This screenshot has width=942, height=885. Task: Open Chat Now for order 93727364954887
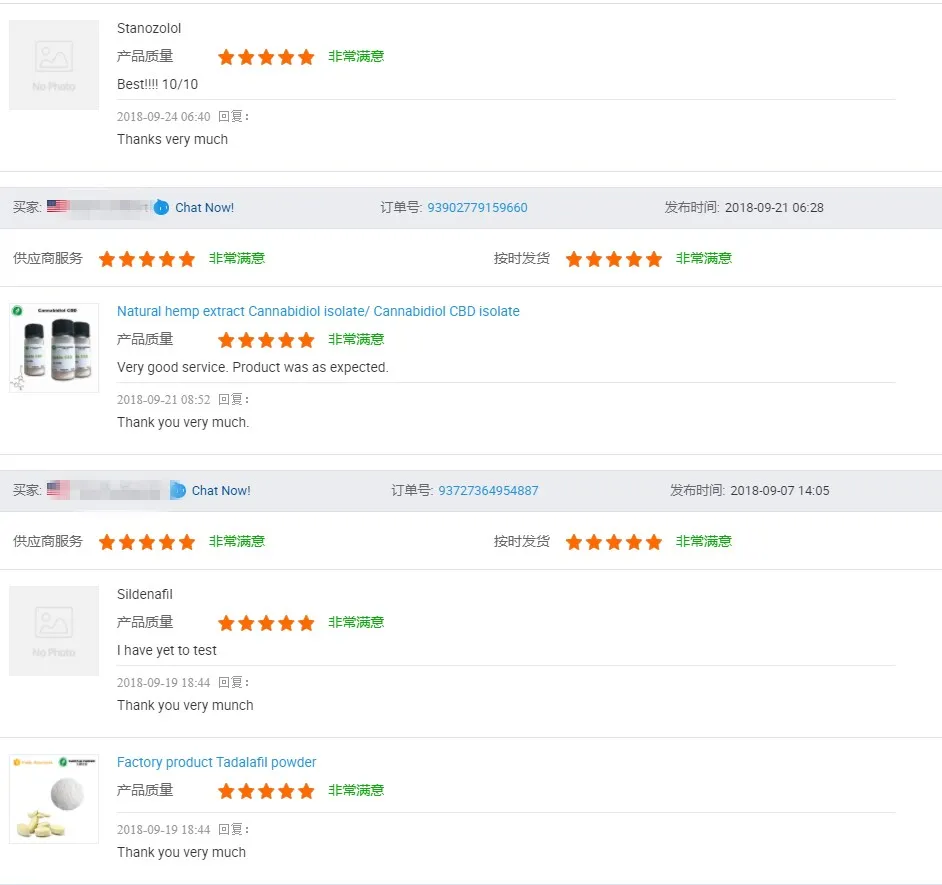[x=221, y=491]
